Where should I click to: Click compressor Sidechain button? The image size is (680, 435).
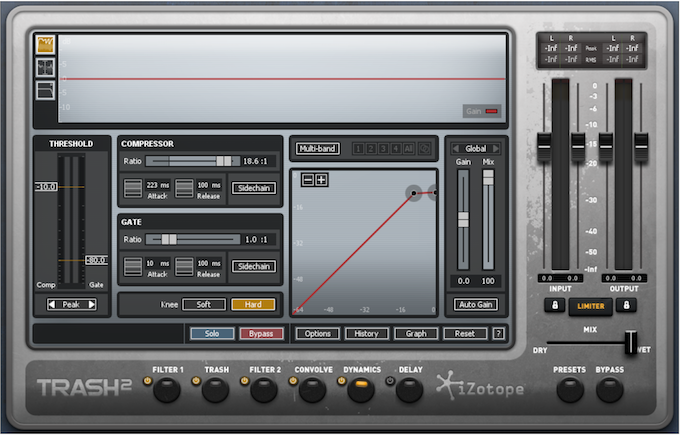(x=254, y=188)
